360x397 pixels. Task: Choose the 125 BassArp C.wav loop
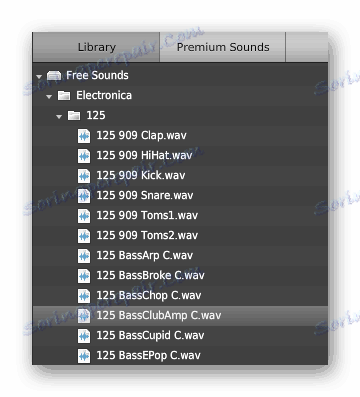pyautogui.click(x=145, y=256)
